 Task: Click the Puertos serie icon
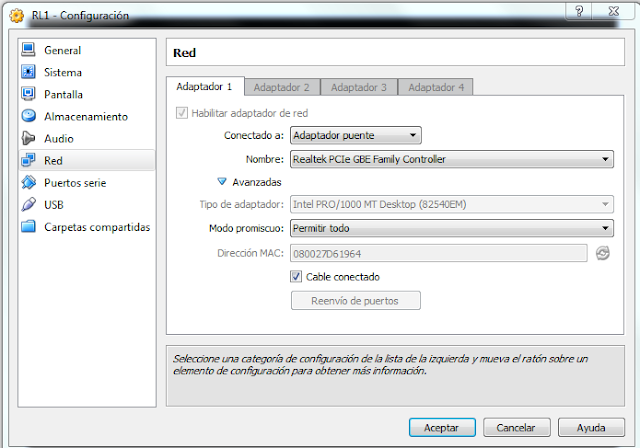coord(28,182)
